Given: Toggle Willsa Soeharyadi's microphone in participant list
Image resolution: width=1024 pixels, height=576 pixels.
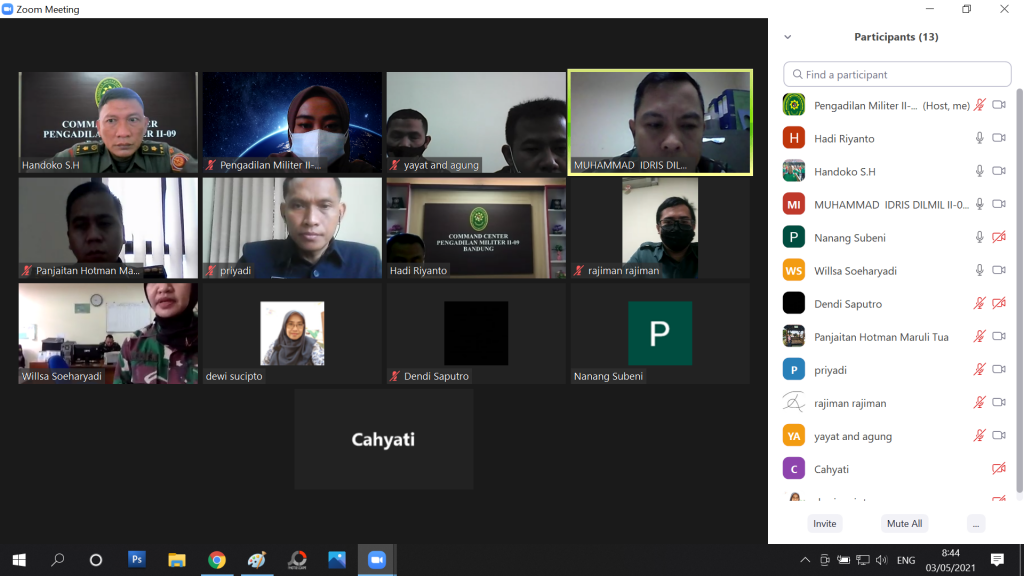Looking at the screenshot, I should tap(980, 270).
